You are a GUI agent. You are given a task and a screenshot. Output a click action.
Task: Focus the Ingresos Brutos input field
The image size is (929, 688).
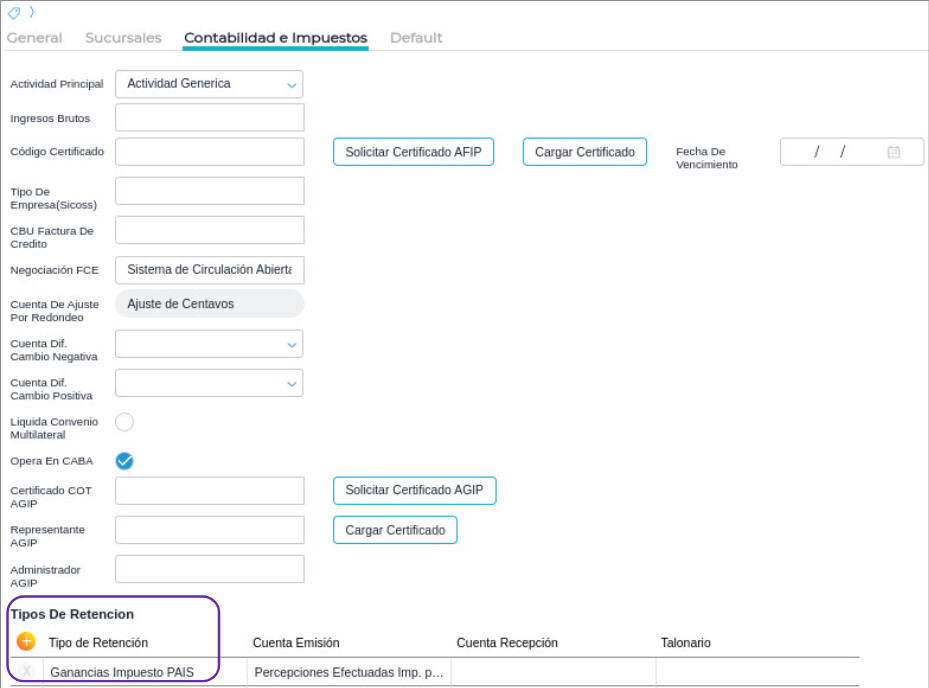pyautogui.click(x=210, y=118)
